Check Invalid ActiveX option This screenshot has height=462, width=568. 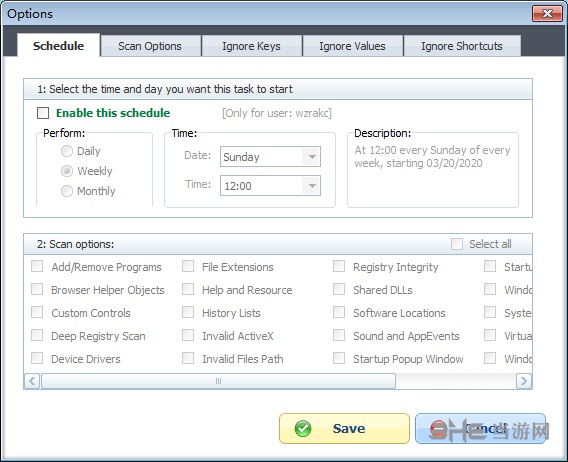pyautogui.click(x=188, y=335)
